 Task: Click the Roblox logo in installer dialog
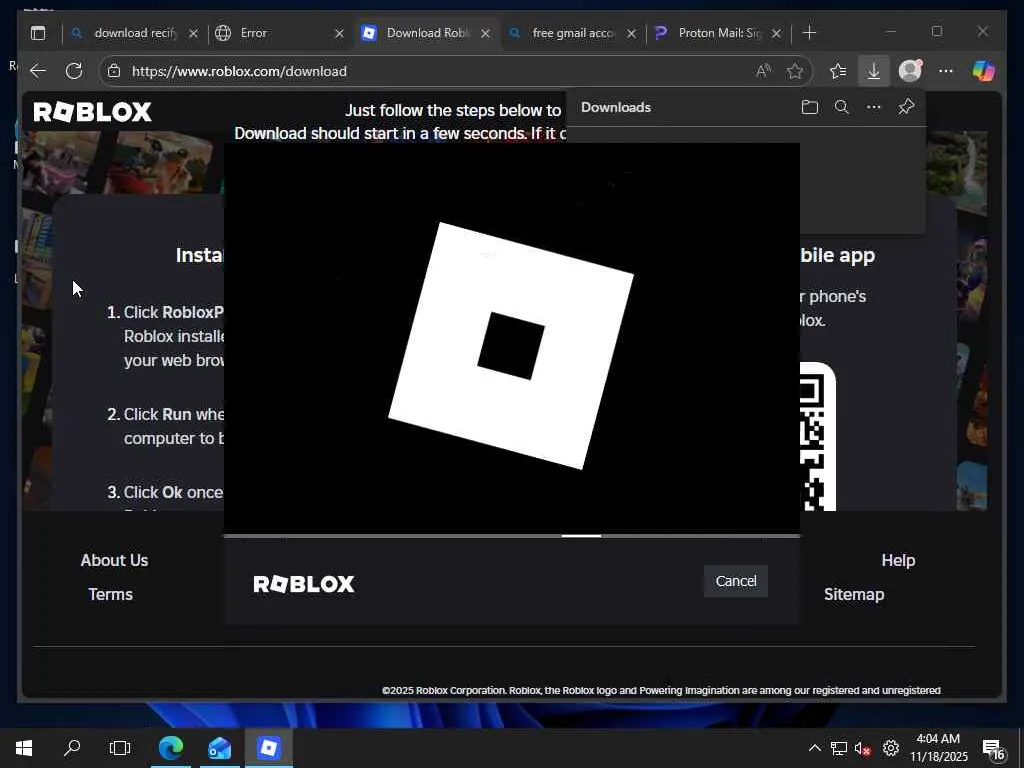[304, 584]
